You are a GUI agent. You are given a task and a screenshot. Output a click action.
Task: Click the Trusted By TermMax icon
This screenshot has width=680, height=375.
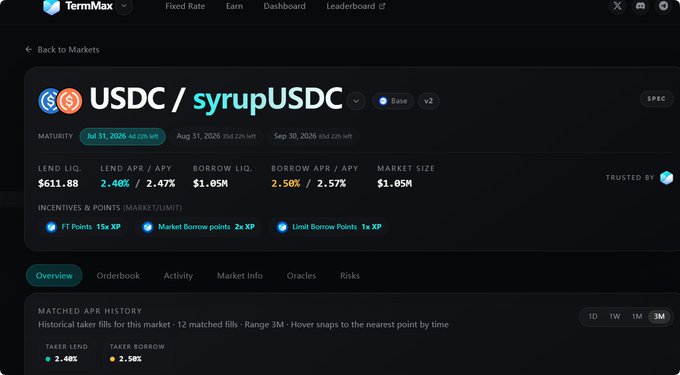(x=666, y=178)
